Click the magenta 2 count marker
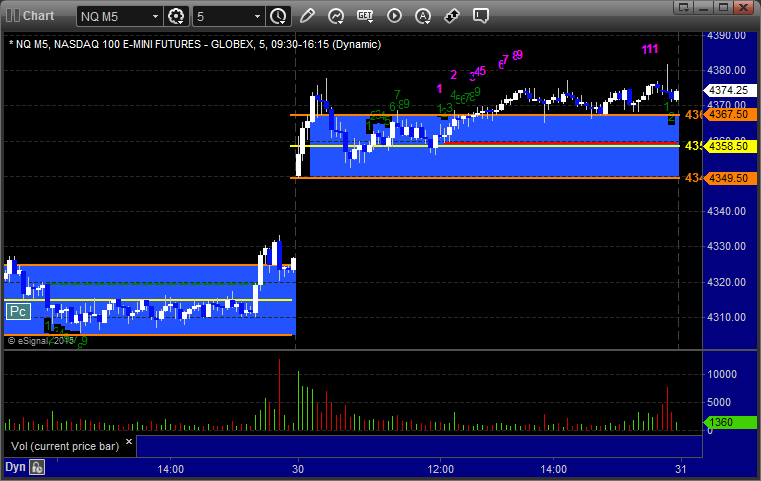Viewport: 761px width, 481px height. 453,75
